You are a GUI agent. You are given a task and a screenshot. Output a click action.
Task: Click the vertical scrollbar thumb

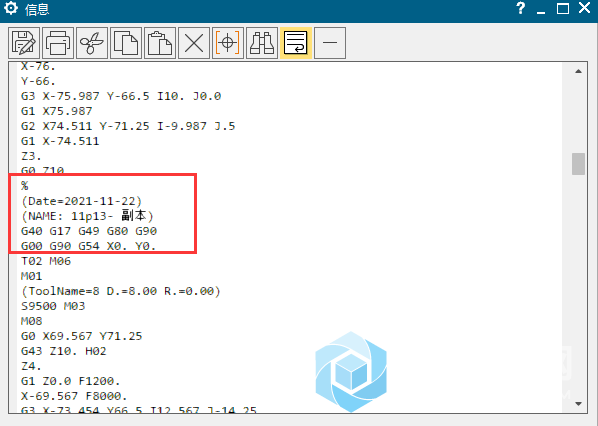[578, 164]
